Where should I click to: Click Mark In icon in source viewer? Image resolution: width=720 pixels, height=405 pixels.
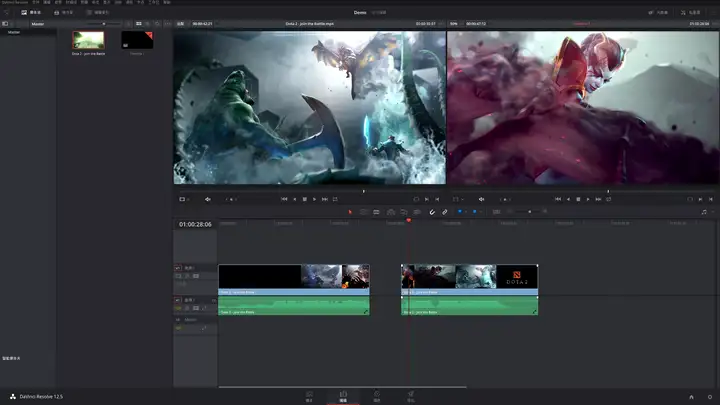[x=427, y=199]
